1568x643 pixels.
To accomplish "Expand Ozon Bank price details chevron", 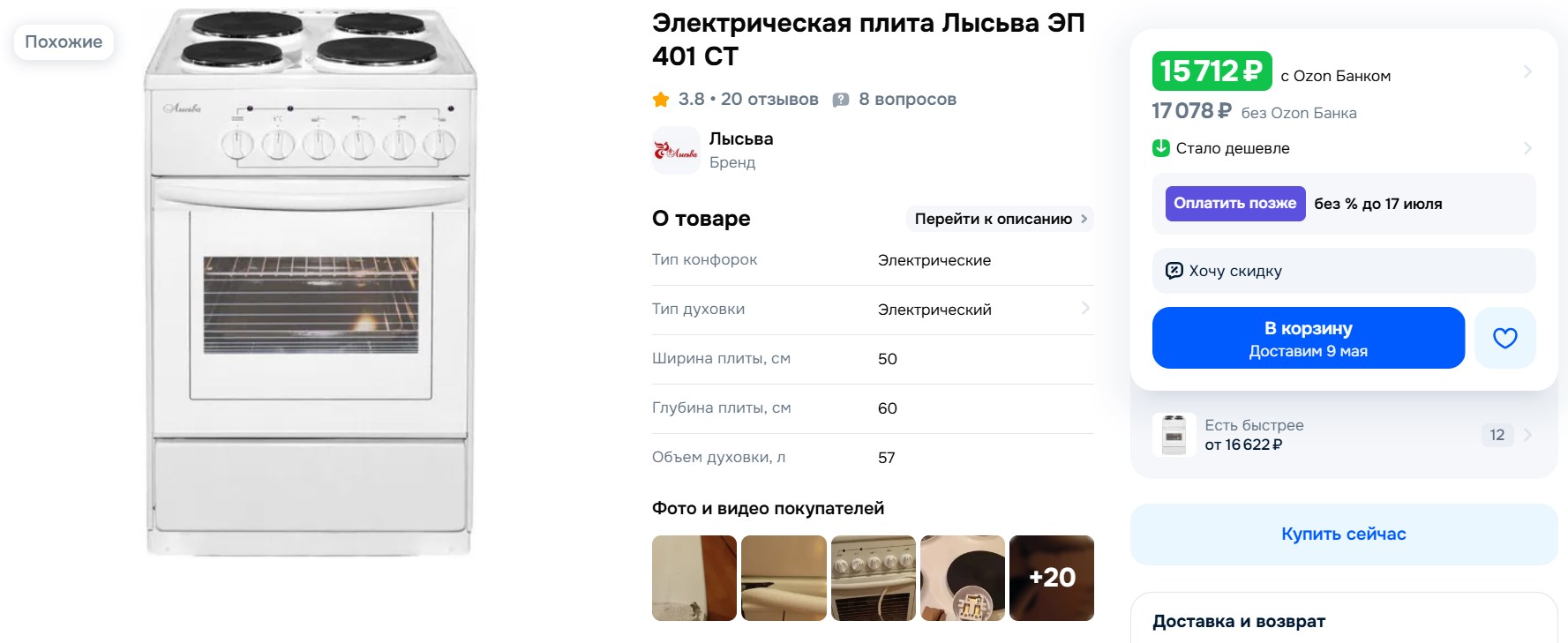I will click(1527, 71).
